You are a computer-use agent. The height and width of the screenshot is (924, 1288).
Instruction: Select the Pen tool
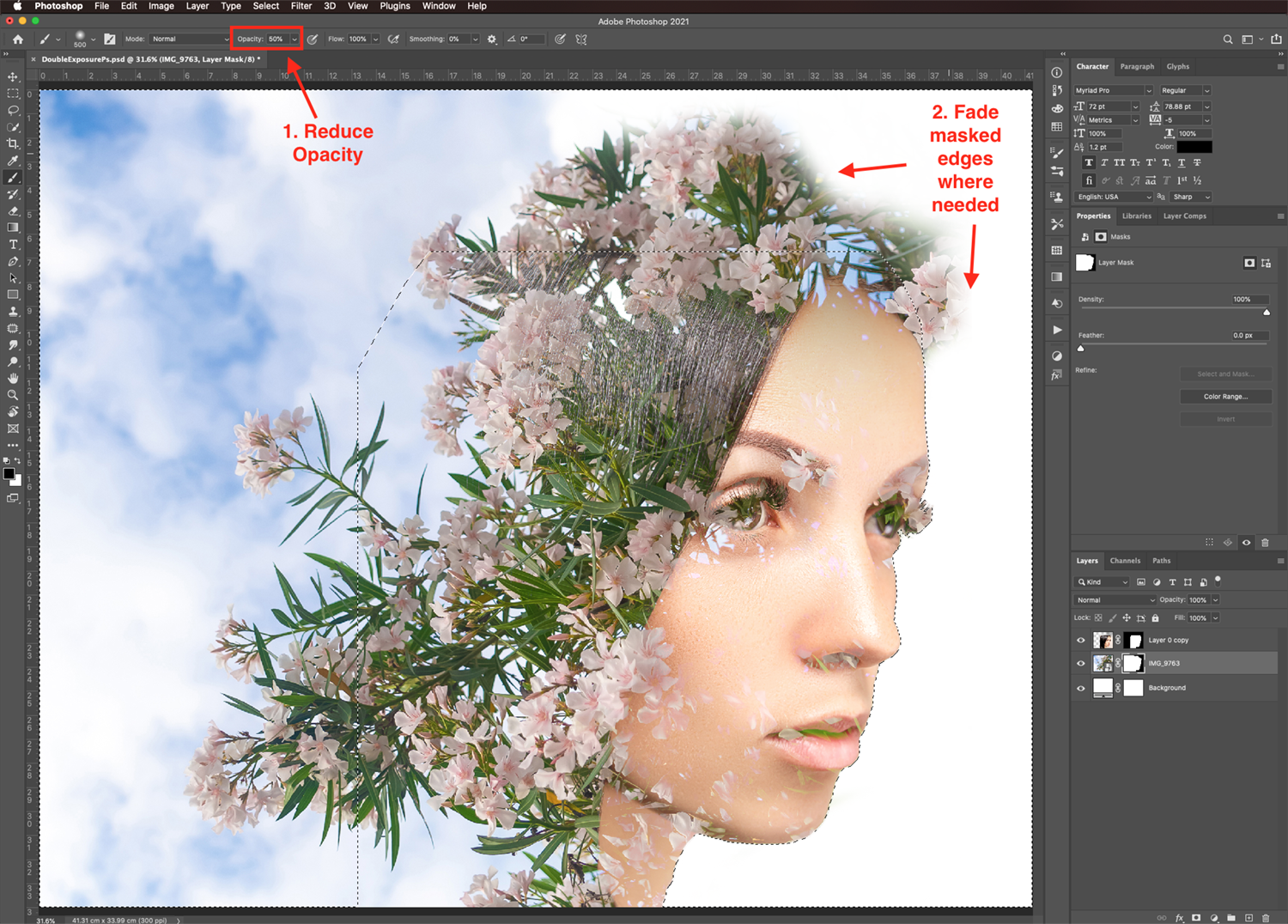[13, 261]
